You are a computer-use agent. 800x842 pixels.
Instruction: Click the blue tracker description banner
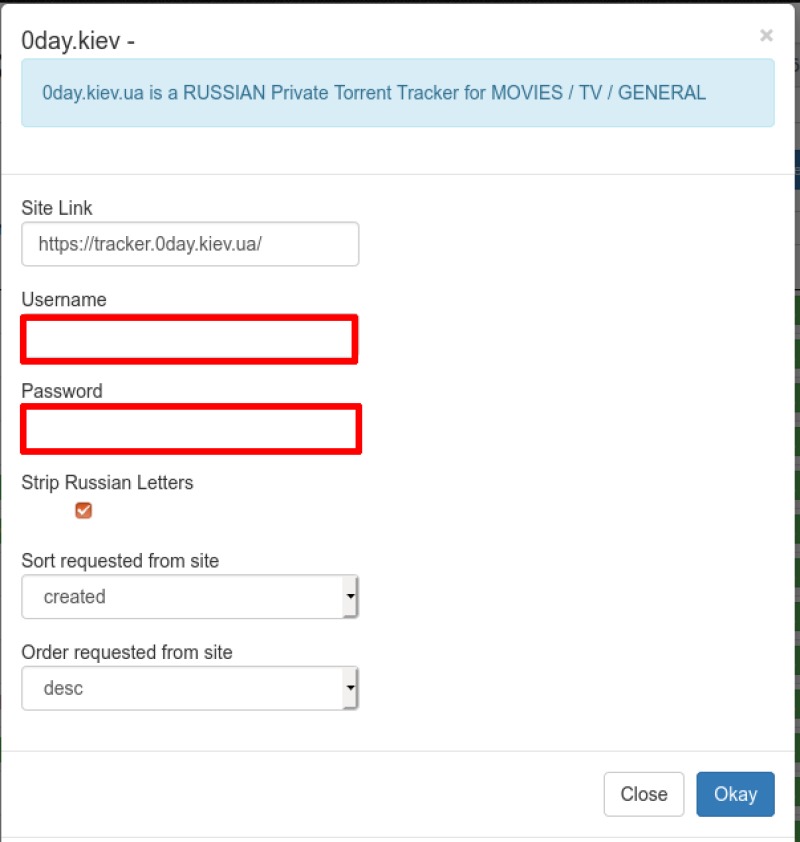point(398,93)
